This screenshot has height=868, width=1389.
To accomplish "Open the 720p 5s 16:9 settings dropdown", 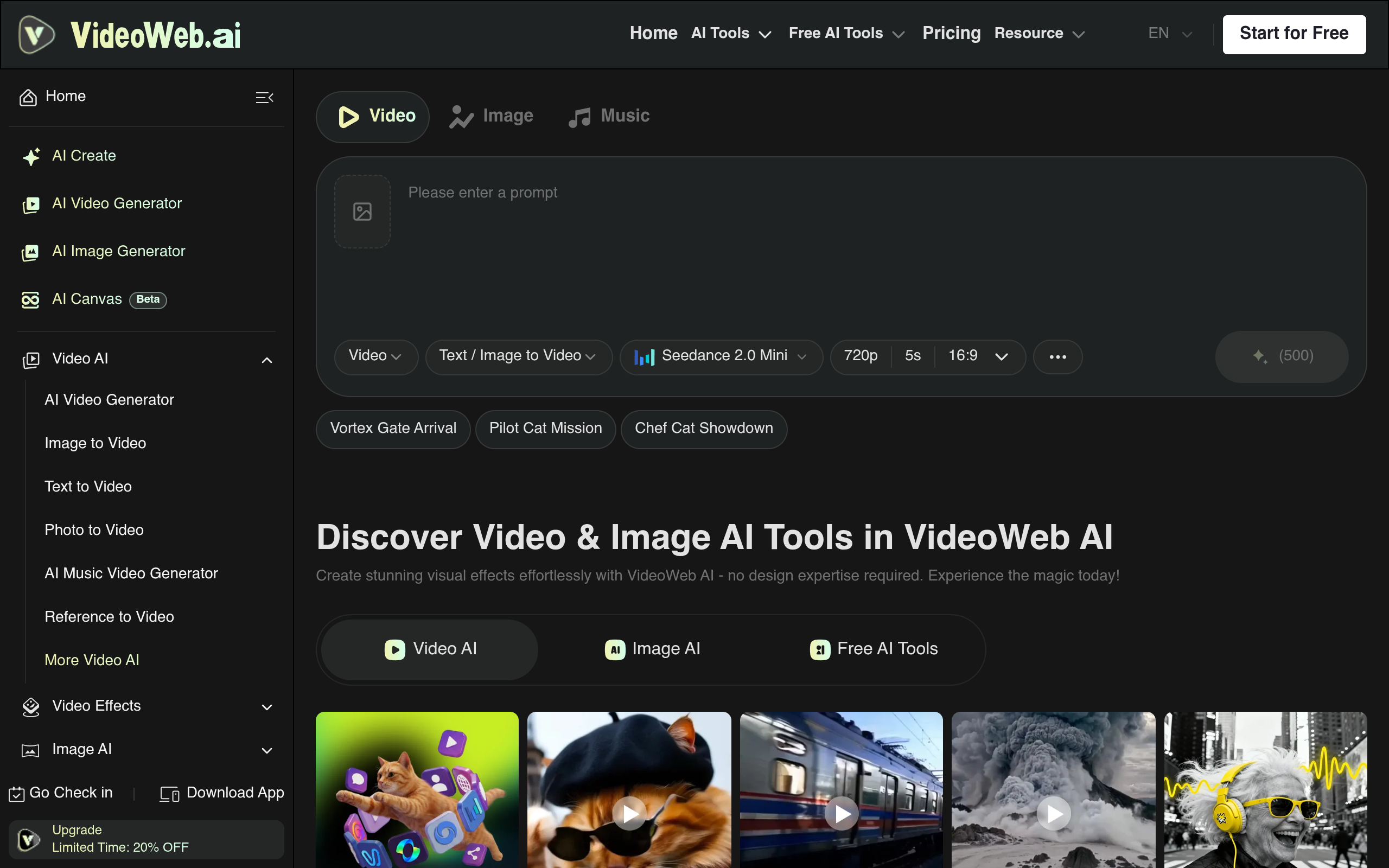I will (x=927, y=356).
